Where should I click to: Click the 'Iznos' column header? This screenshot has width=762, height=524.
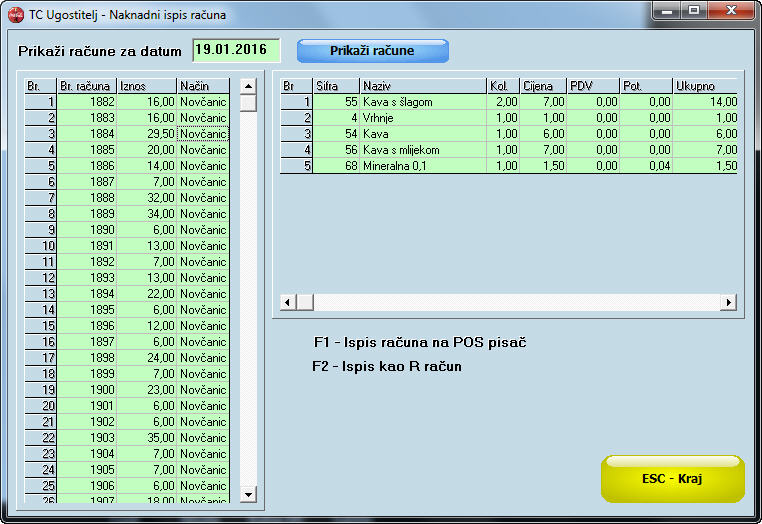pos(146,86)
